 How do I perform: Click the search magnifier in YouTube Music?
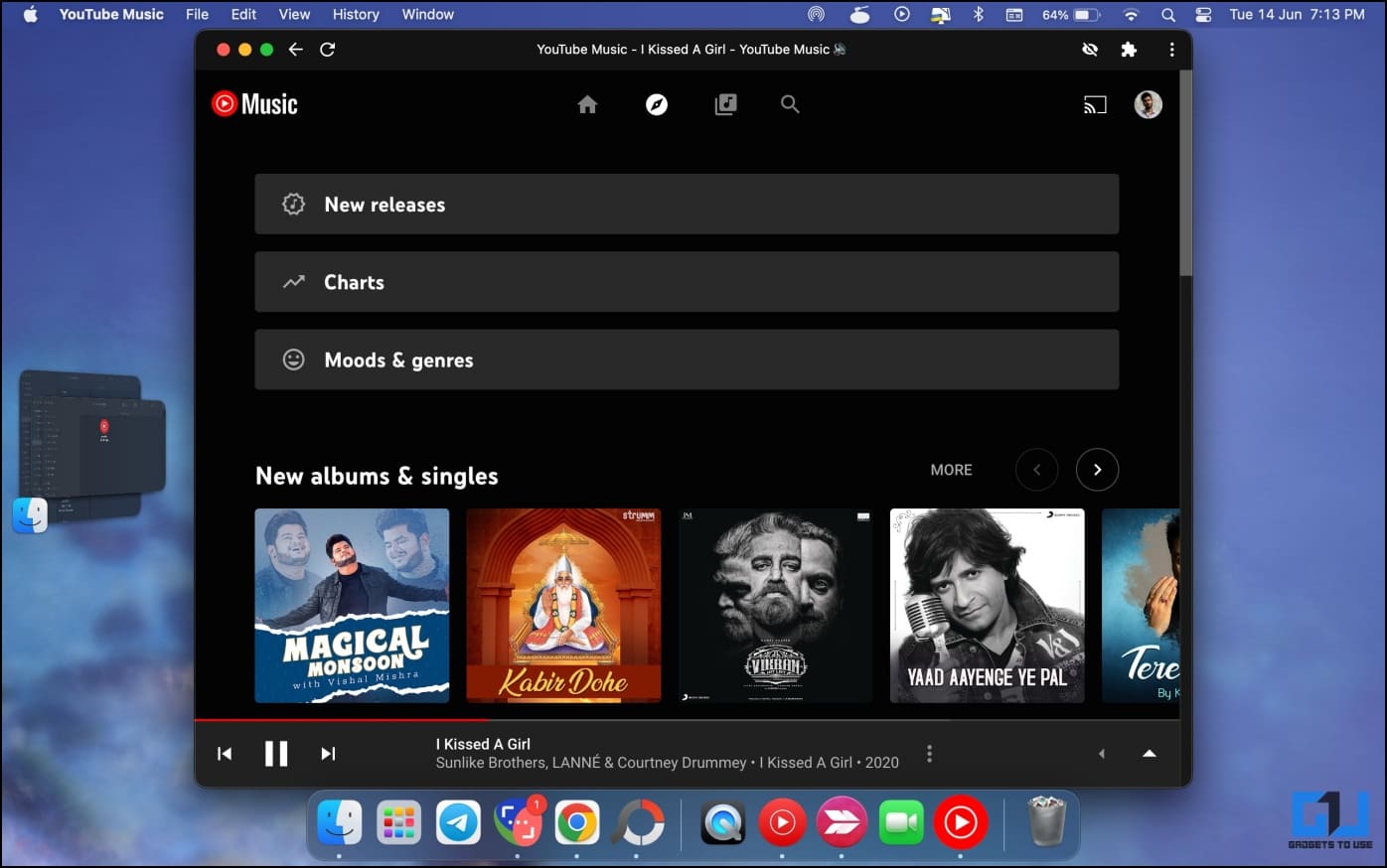790,104
